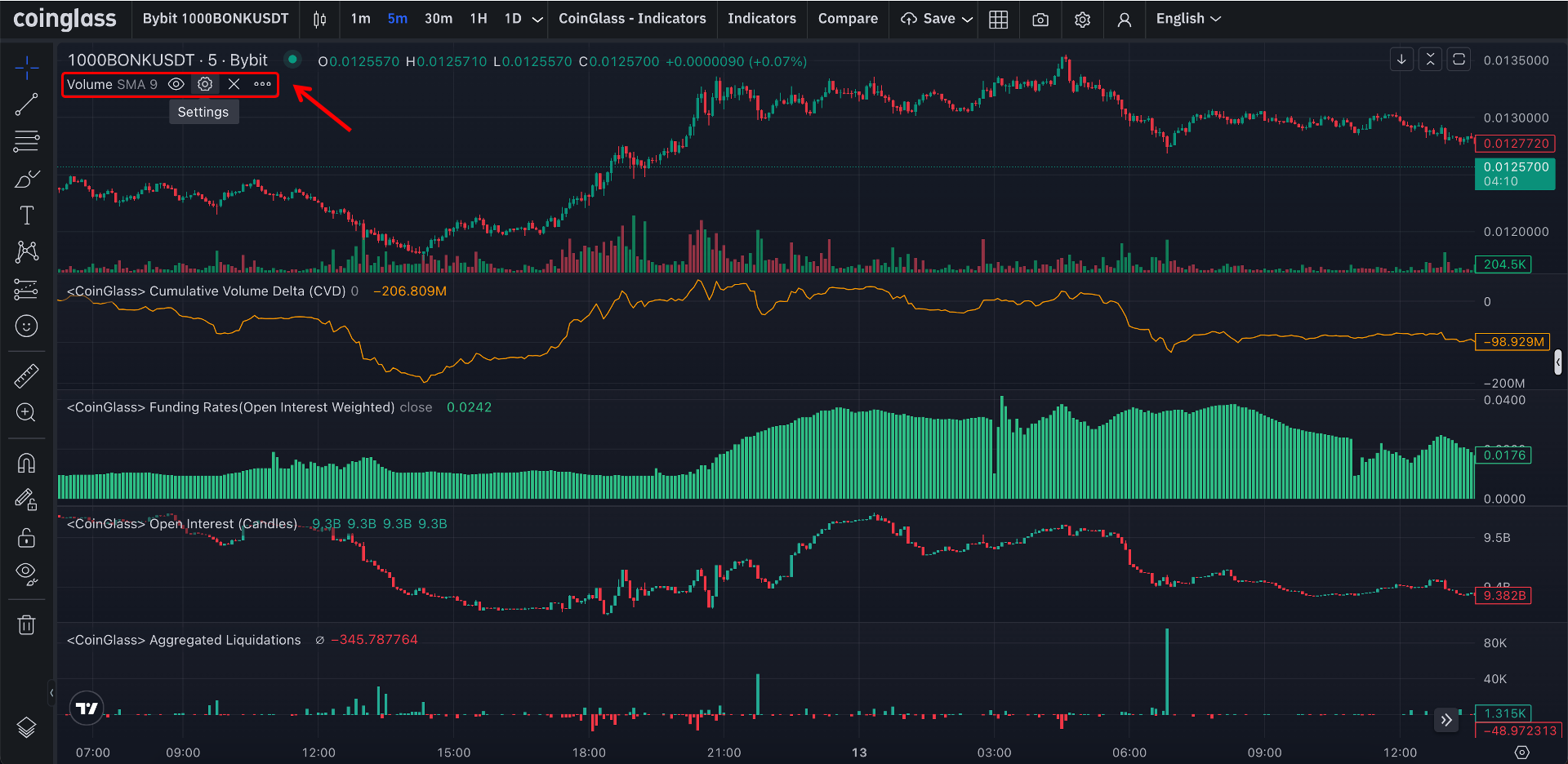The height and width of the screenshot is (764, 1568).
Task: Open Bybit 1000BONKUSDT symbol search
Action: pyautogui.click(x=216, y=19)
